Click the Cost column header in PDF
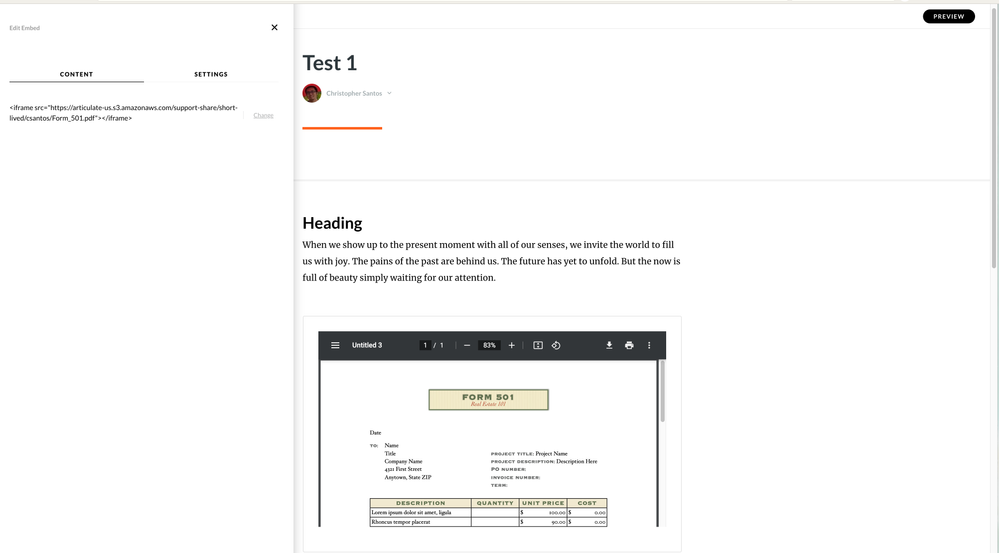999x553 pixels. pos(587,503)
